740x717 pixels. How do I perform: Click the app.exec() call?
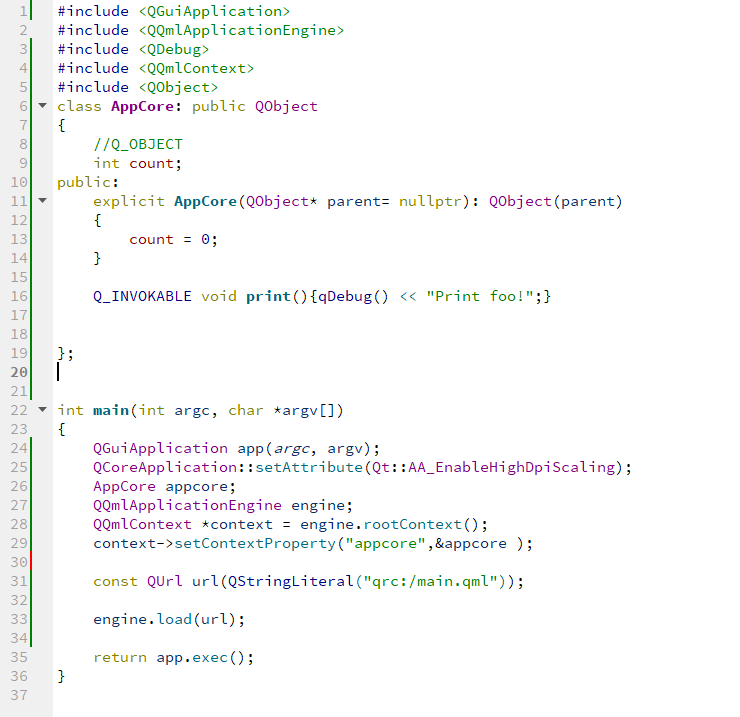[x=205, y=658]
